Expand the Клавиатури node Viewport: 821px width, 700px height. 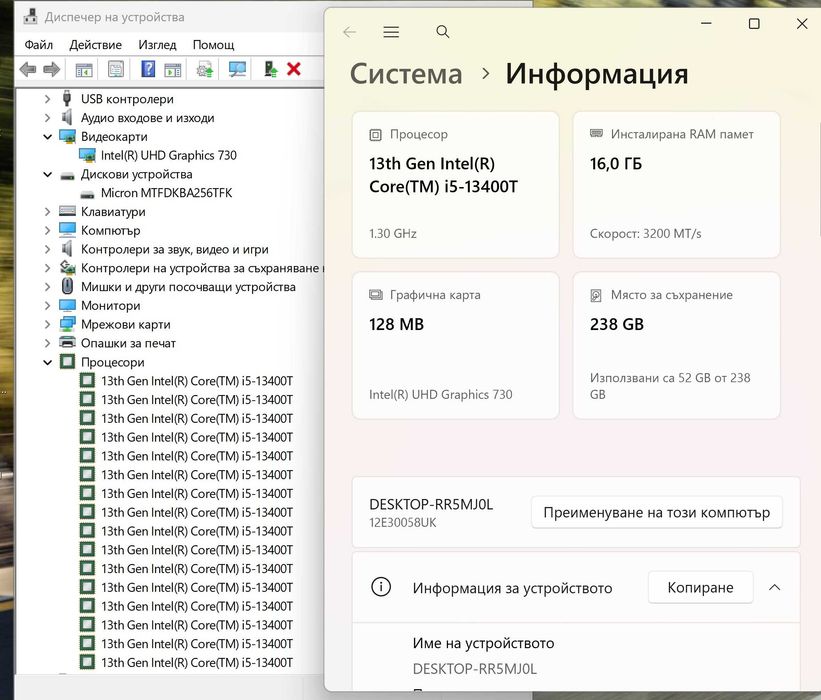pos(48,212)
